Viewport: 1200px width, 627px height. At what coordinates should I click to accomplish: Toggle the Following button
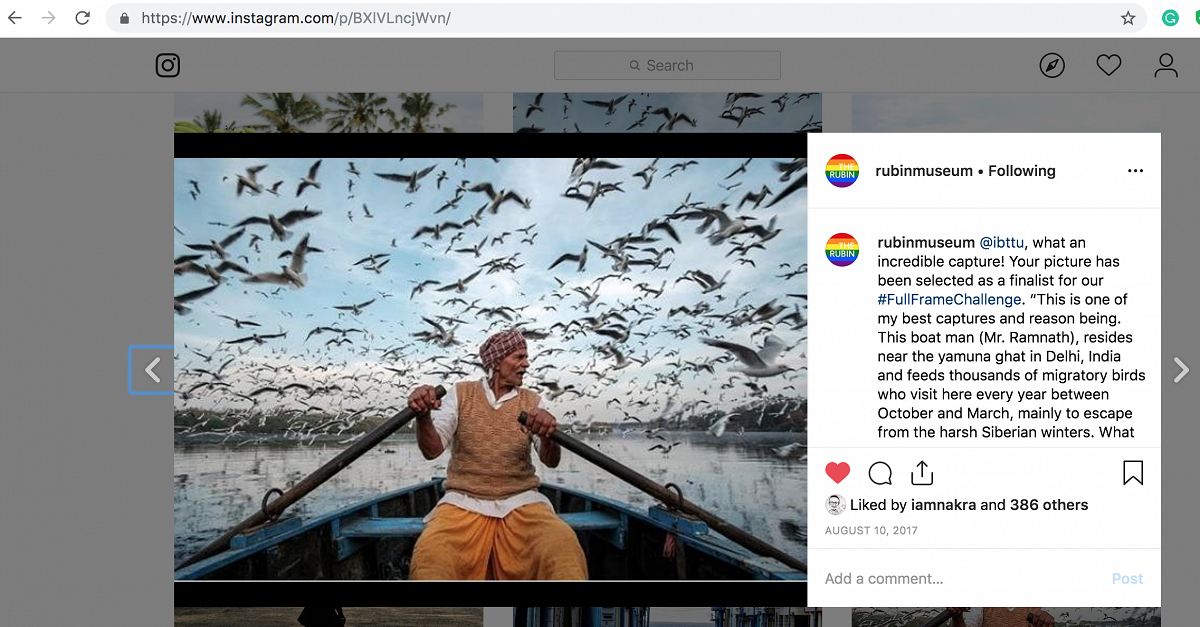[x=1022, y=171]
